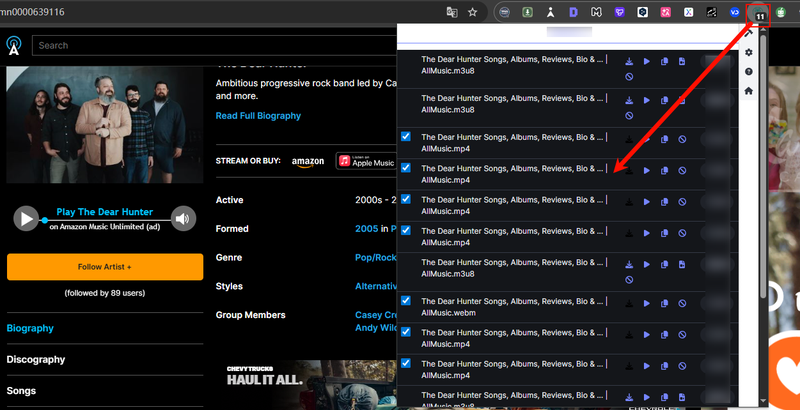Open the white M extension icon
Viewport: 800px width, 410px height.
pos(595,12)
